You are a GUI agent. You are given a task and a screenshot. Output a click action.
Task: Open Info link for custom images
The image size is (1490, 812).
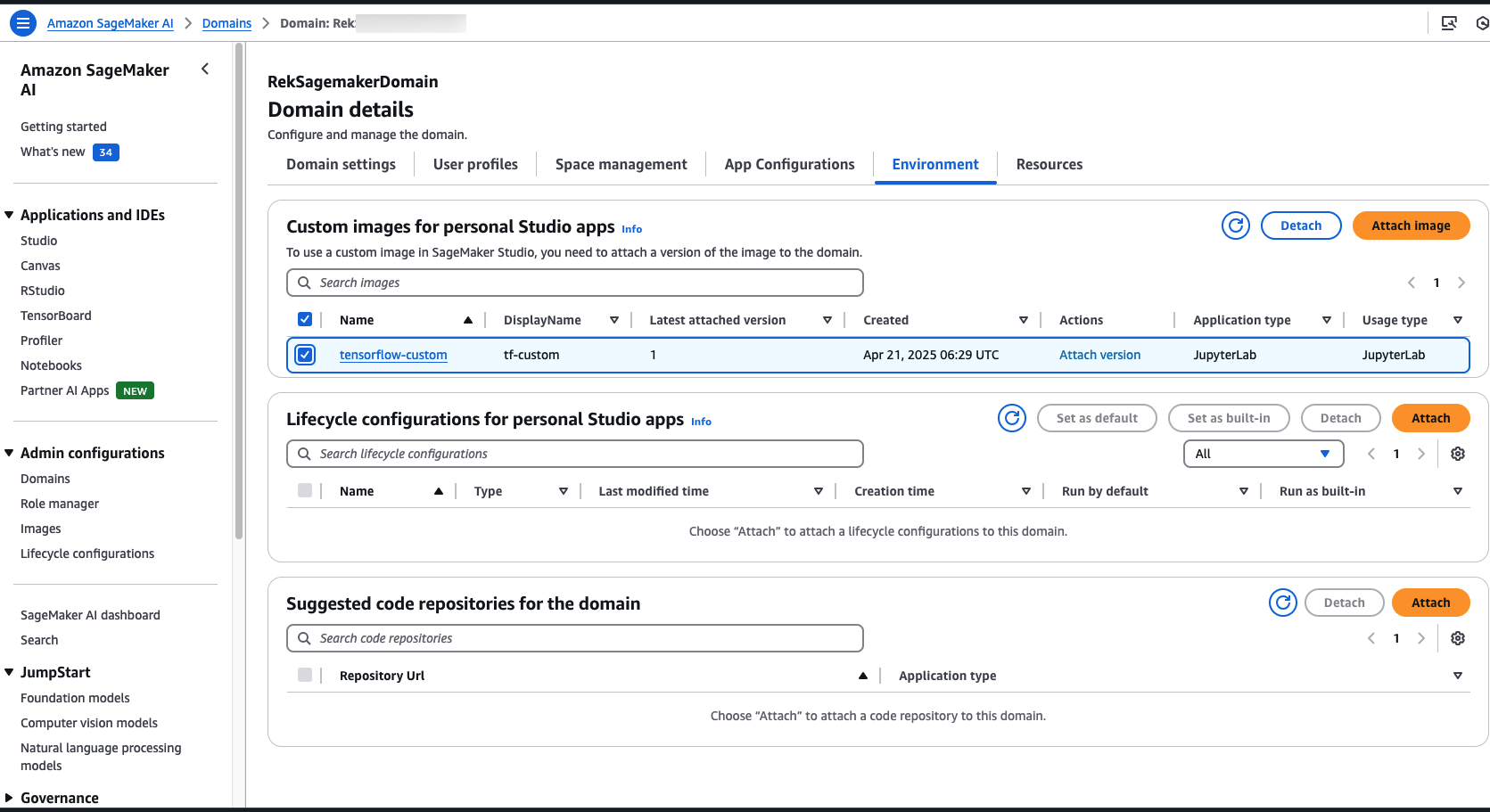pyautogui.click(x=631, y=229)
